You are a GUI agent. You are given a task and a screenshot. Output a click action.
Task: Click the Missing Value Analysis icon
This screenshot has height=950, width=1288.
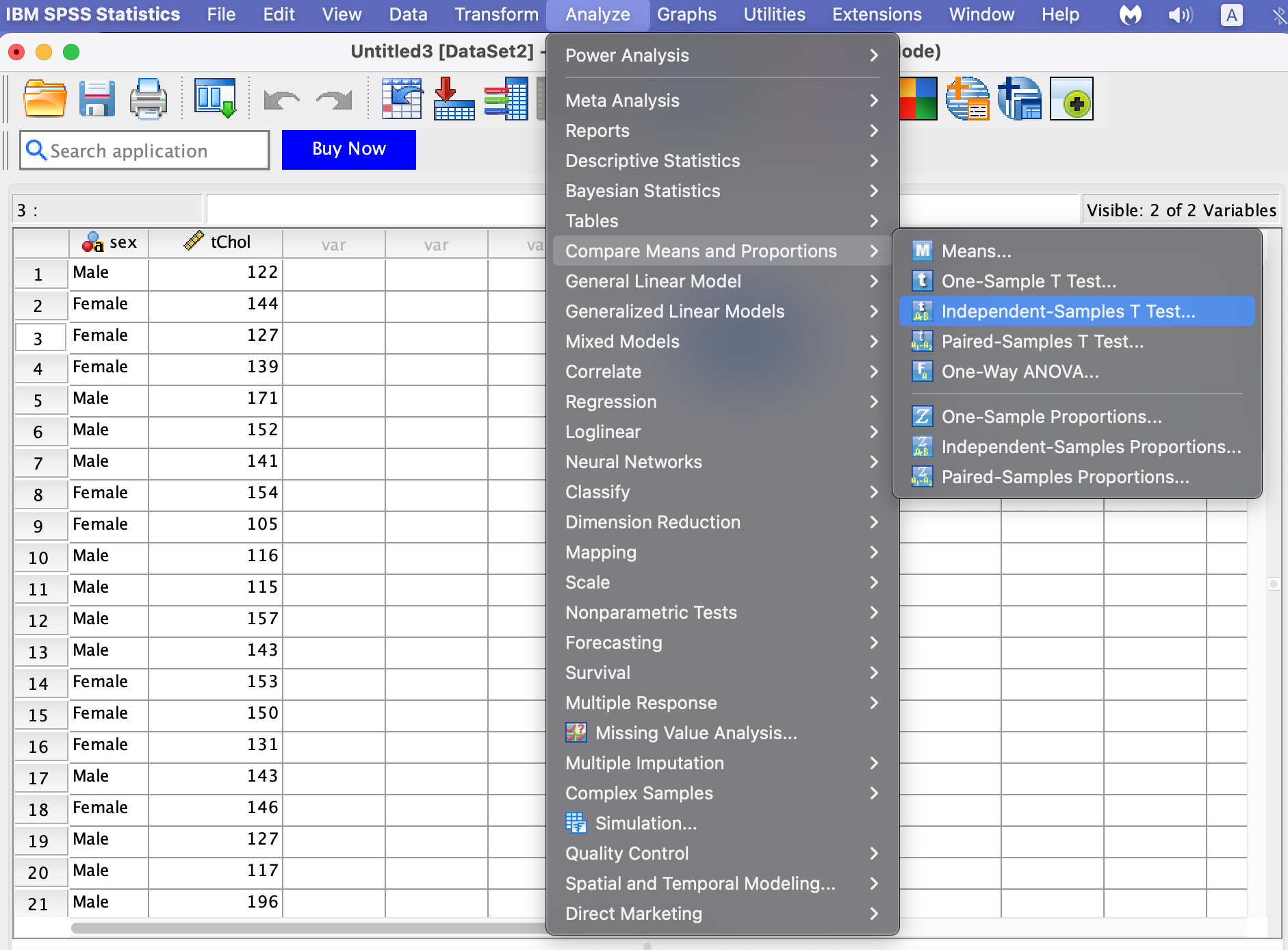(576, 732)
